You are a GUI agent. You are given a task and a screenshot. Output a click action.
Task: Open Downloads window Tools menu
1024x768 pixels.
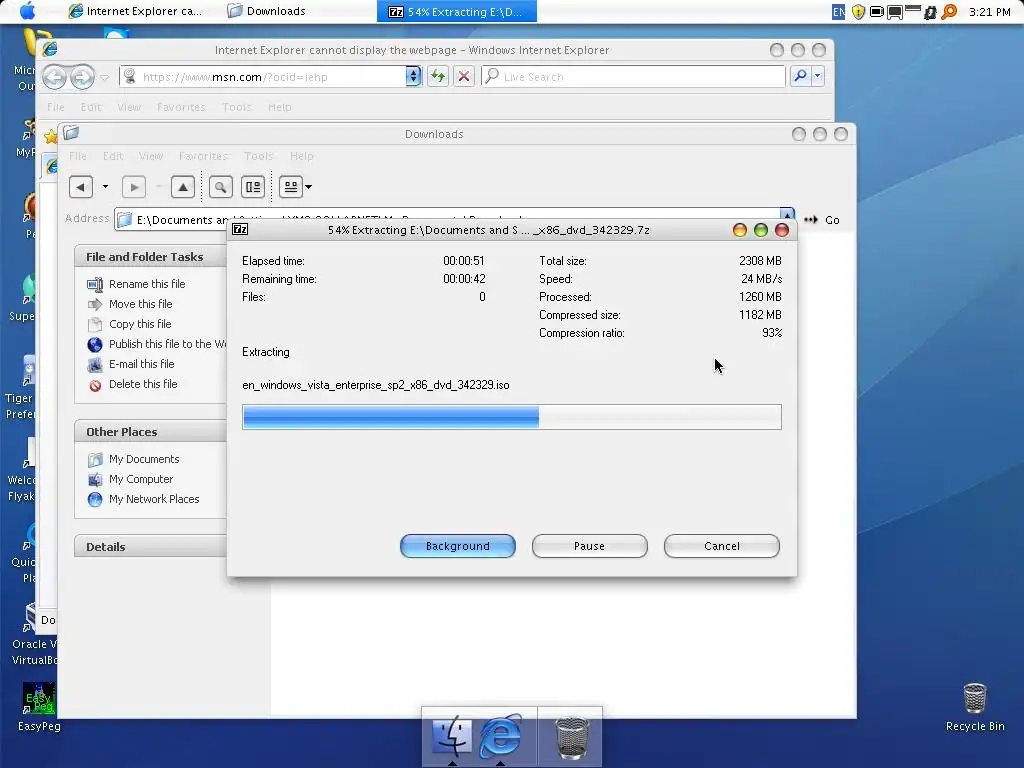(259, 156)
